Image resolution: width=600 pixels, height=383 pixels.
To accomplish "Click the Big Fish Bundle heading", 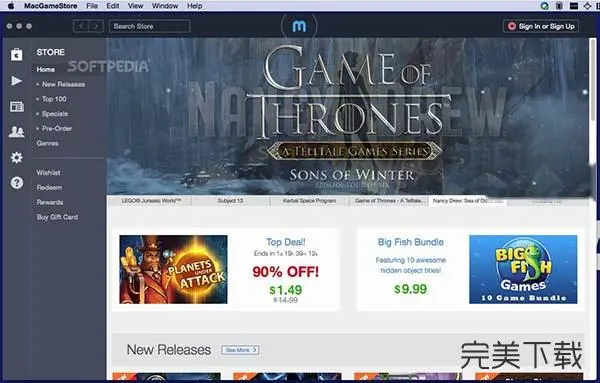I will click(411, 242).
